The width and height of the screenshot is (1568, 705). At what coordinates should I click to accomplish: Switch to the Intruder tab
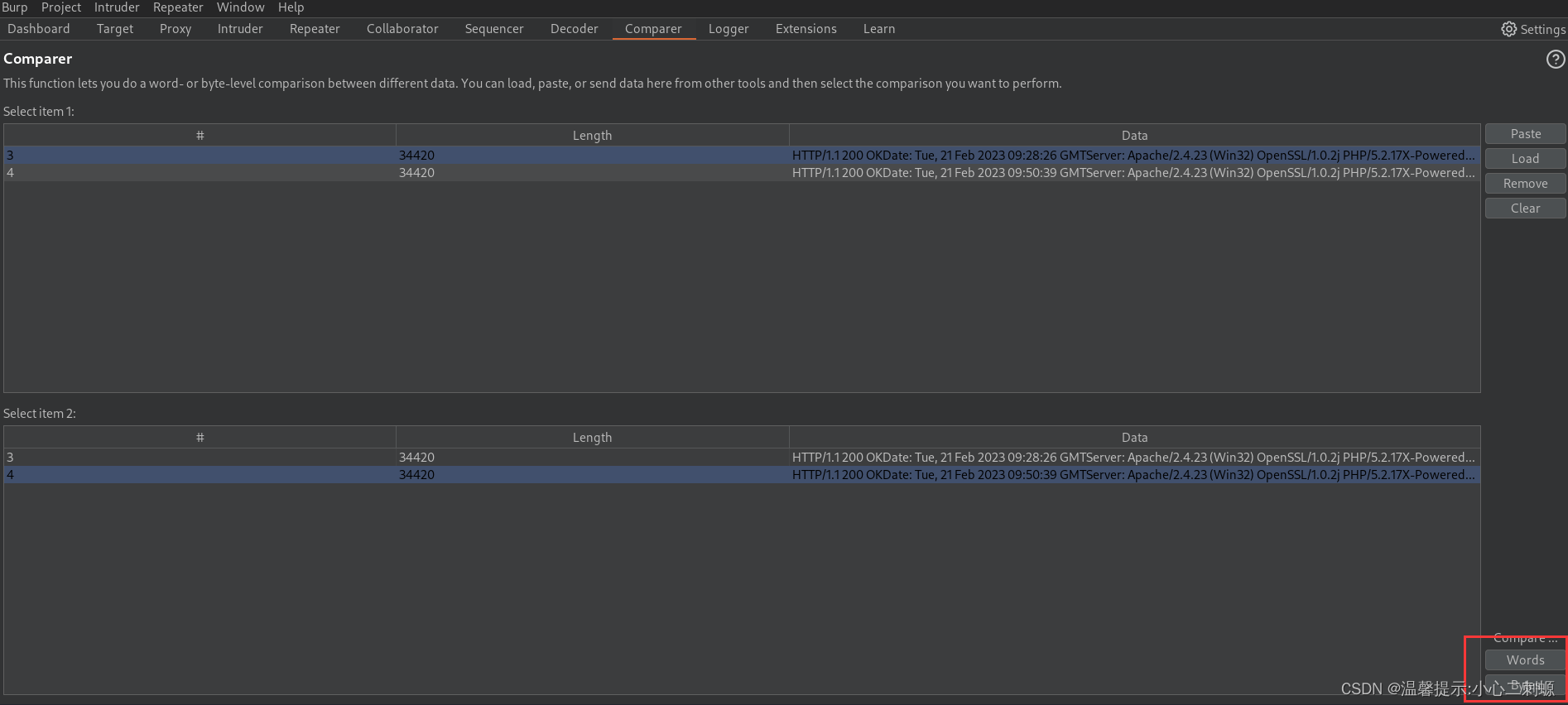coord(240,29)
